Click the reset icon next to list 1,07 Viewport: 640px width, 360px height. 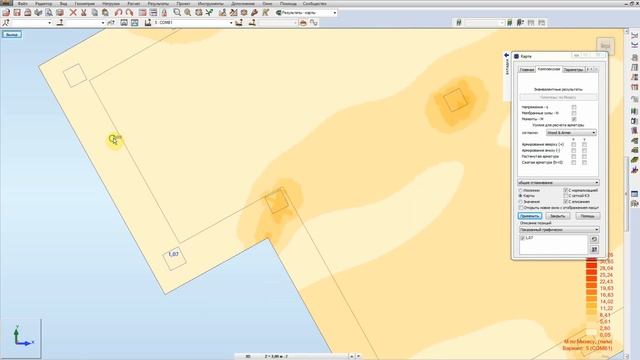pos(594,239)
